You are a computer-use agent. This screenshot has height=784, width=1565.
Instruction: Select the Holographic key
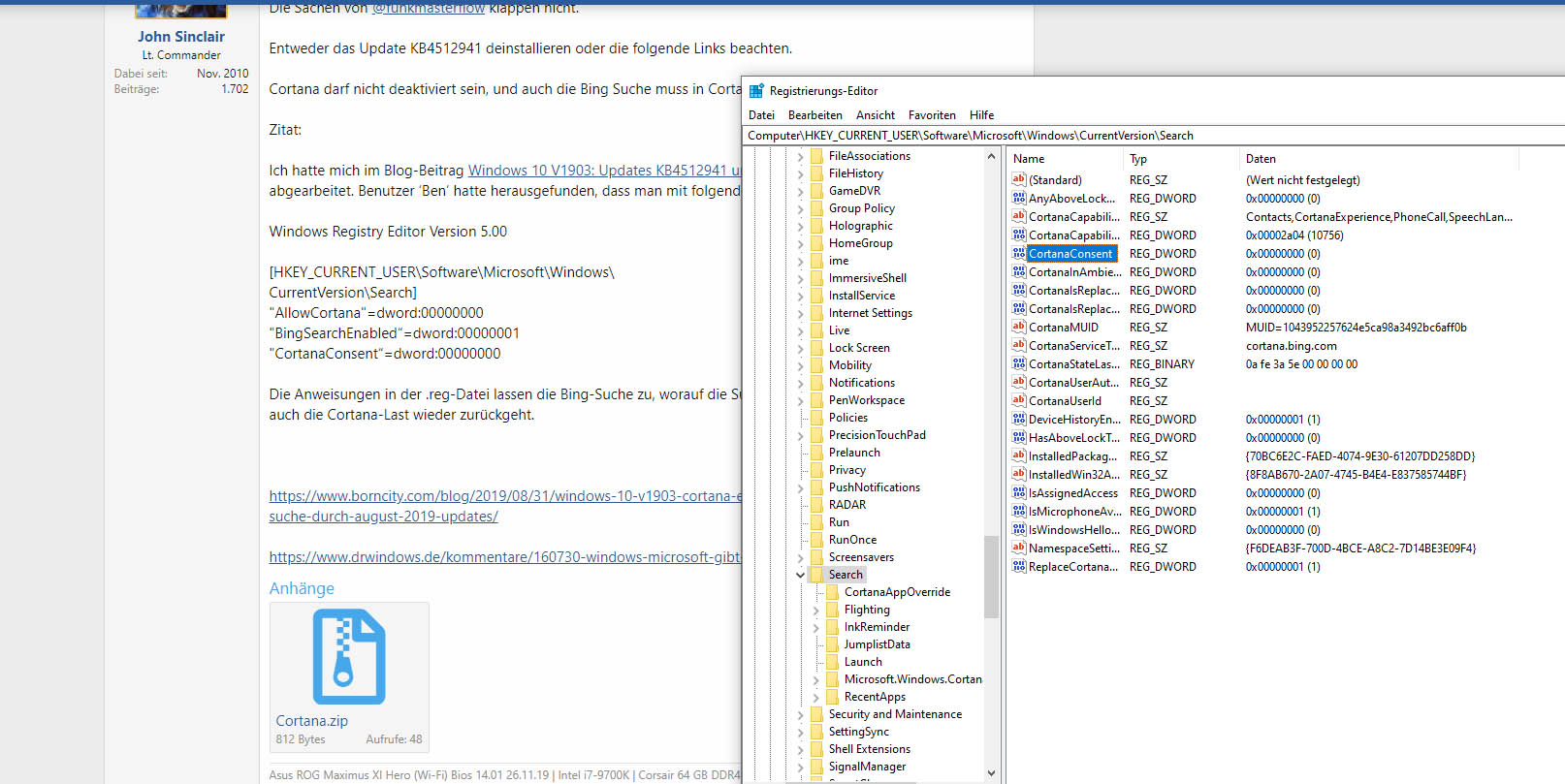pos(860,226)
